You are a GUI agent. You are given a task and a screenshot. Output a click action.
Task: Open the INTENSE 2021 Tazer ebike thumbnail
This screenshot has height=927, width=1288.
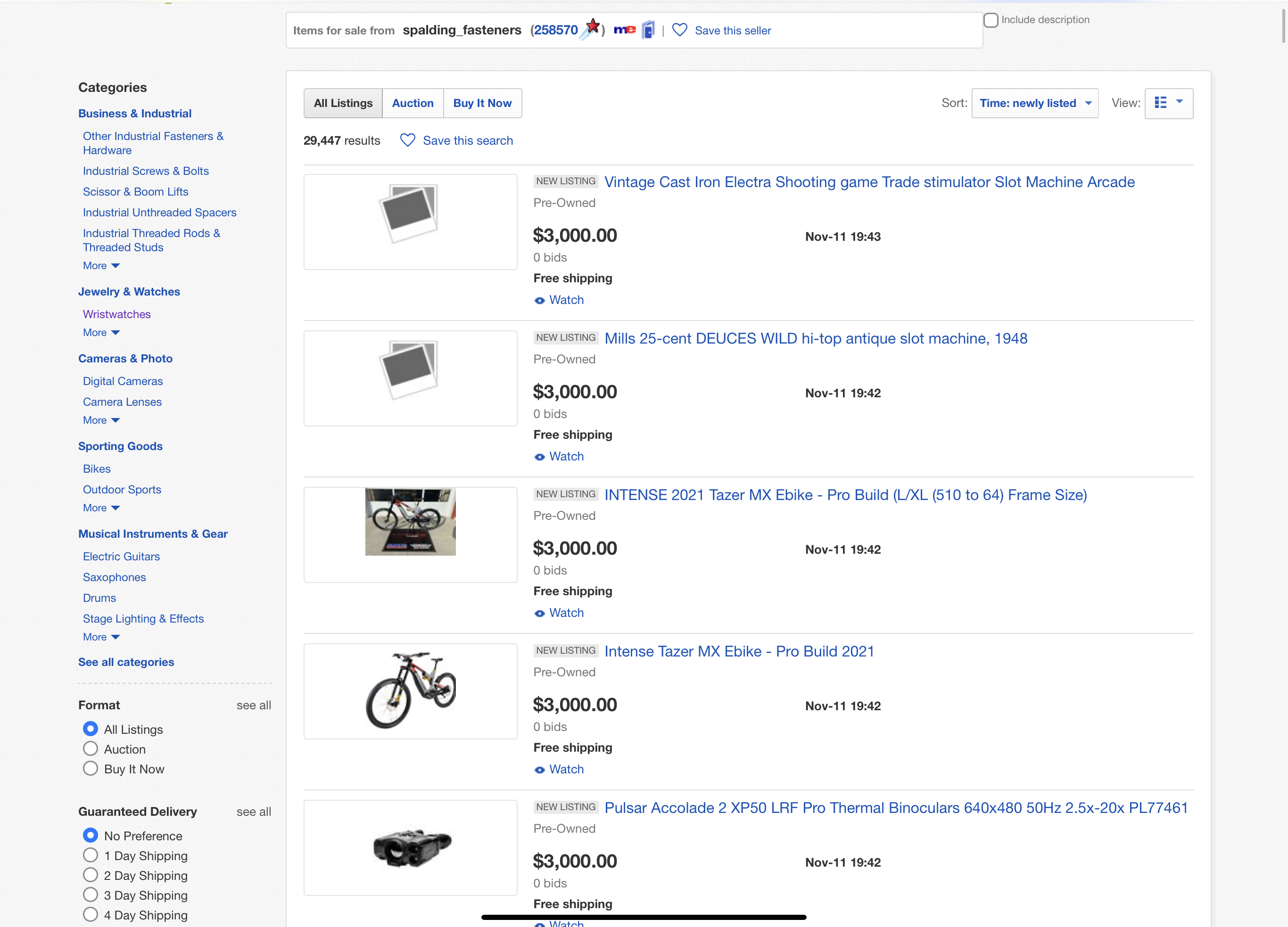coord(410,522)
